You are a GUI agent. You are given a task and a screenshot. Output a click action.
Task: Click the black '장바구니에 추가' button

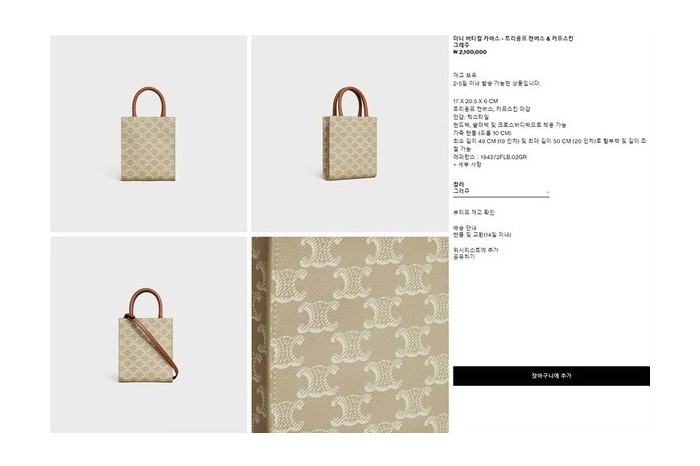tap(551, 376)
